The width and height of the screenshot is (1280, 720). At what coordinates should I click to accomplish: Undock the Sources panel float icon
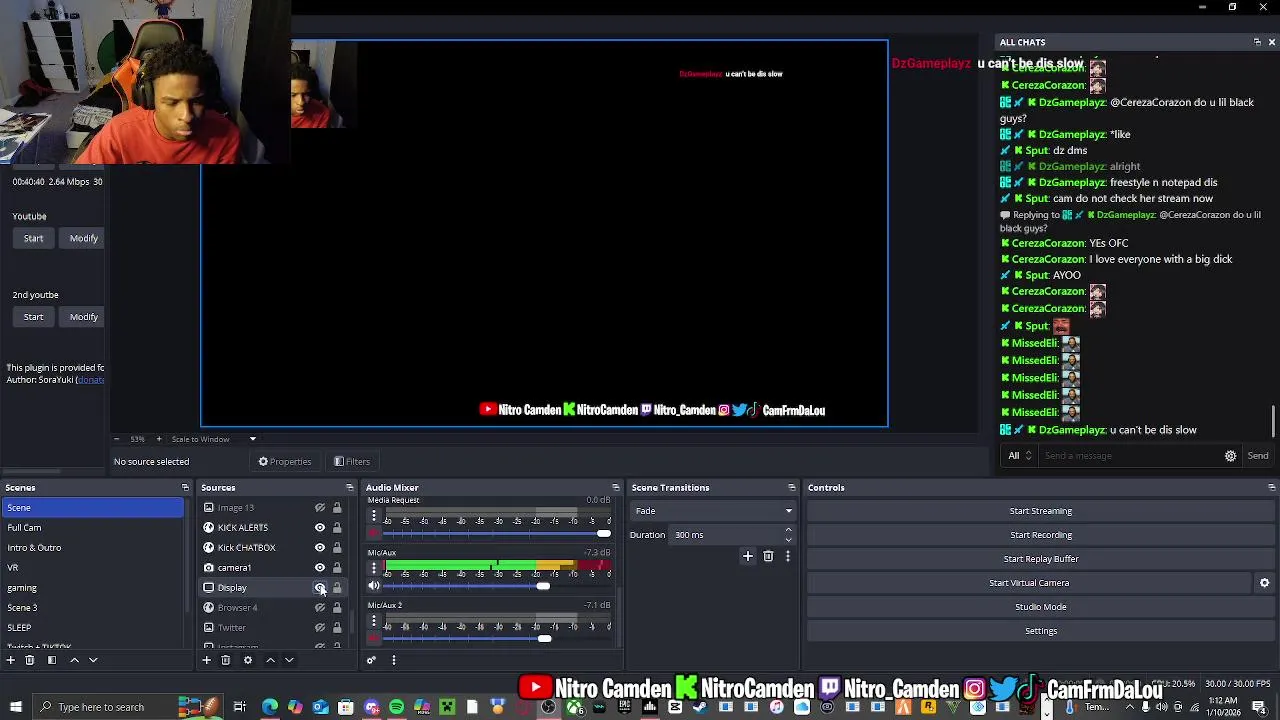click(x=350, y=488)
